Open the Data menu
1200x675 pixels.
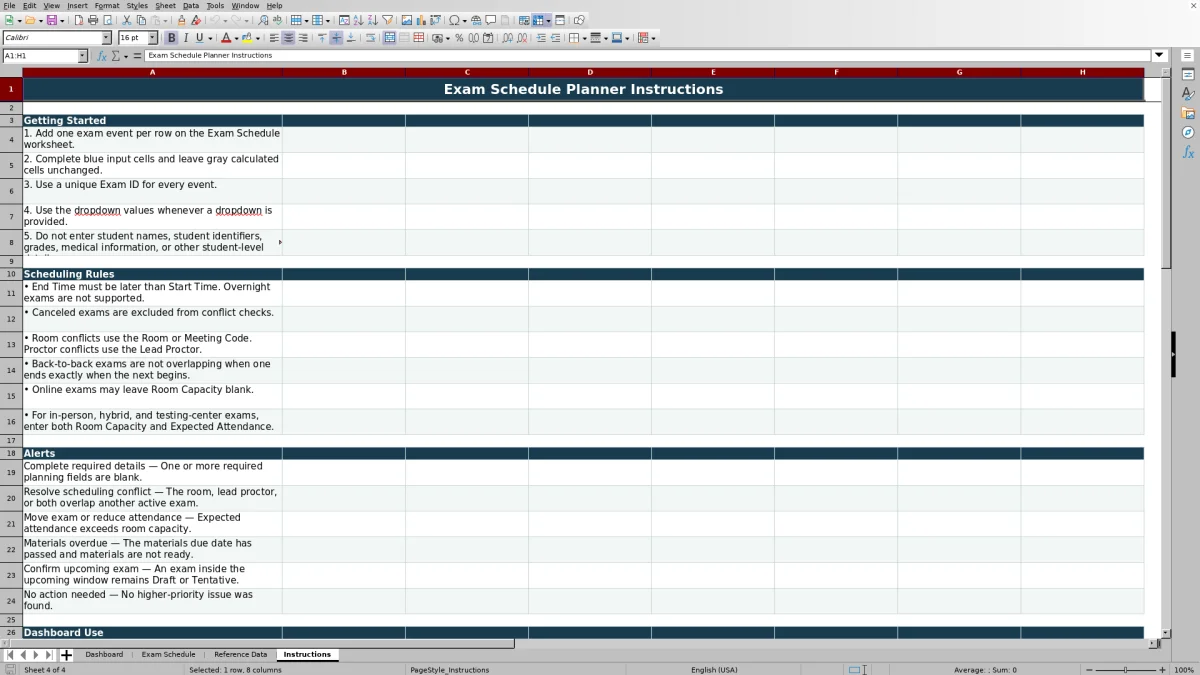click(x=191, y=6)
